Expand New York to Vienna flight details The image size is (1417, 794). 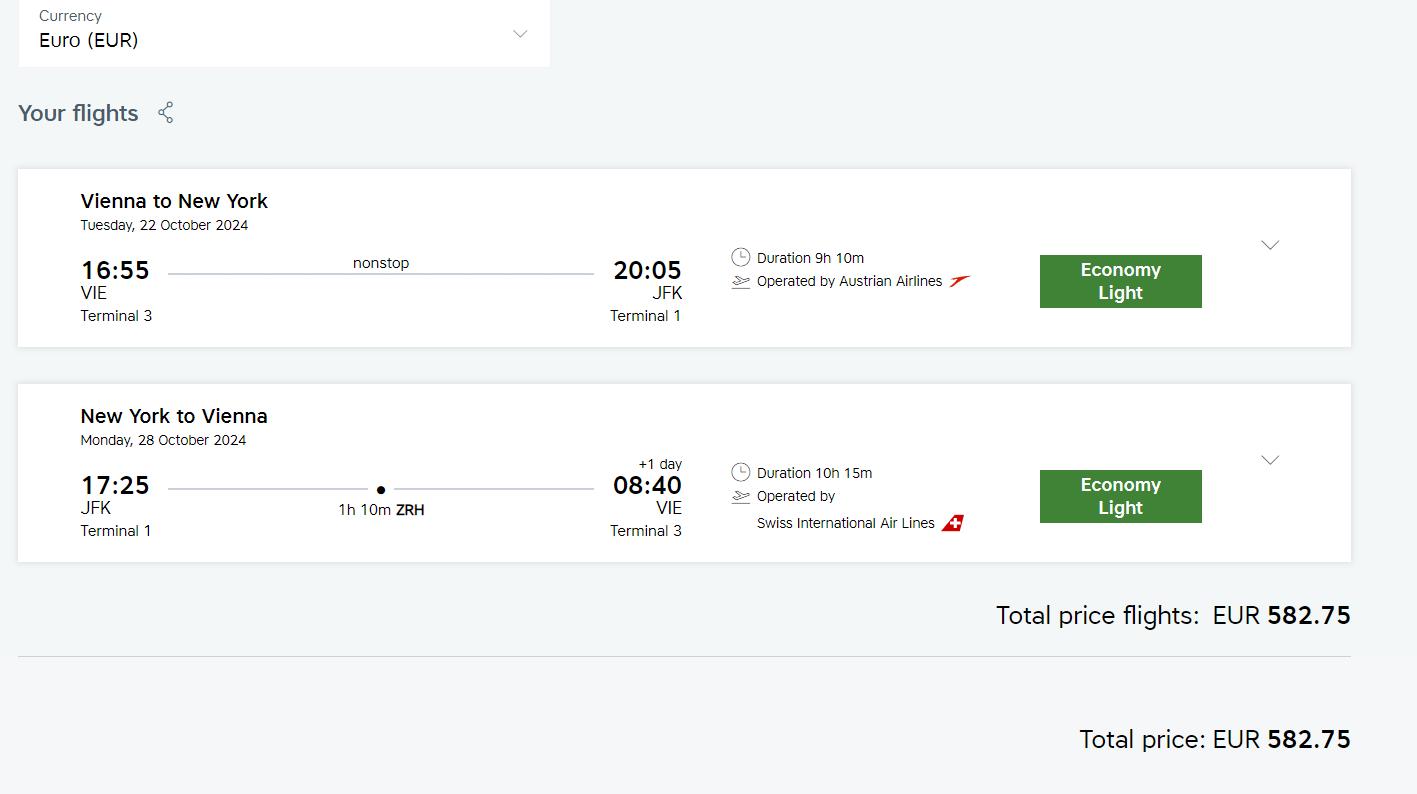coord(1270,460)
